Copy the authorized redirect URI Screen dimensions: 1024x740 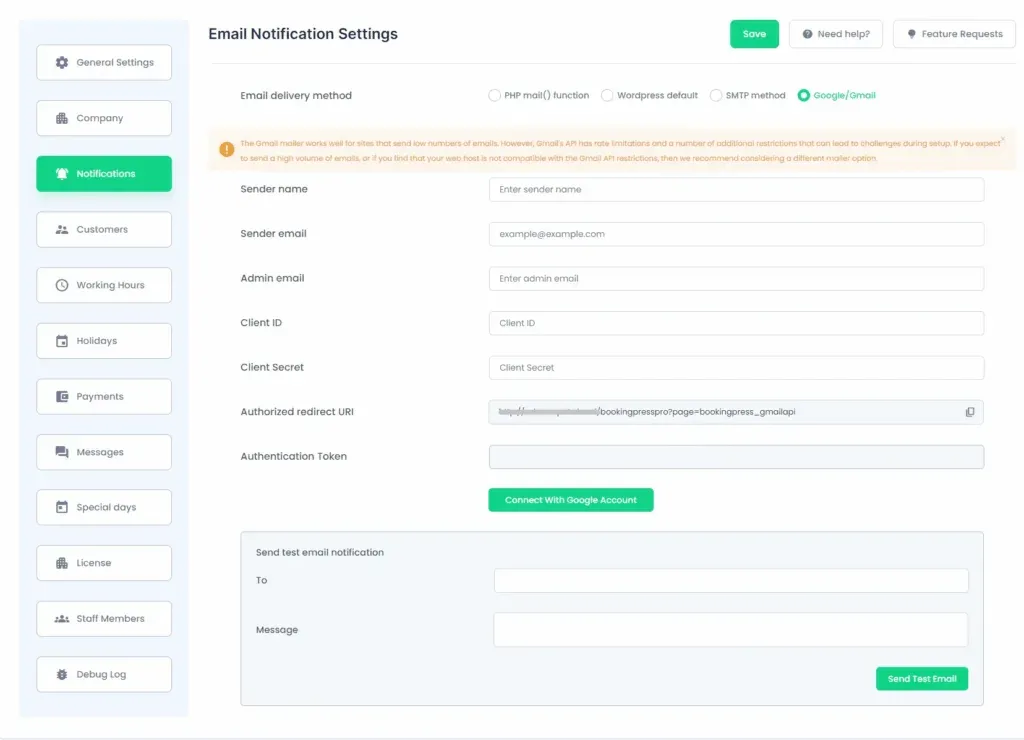click(x=970, y=412)
